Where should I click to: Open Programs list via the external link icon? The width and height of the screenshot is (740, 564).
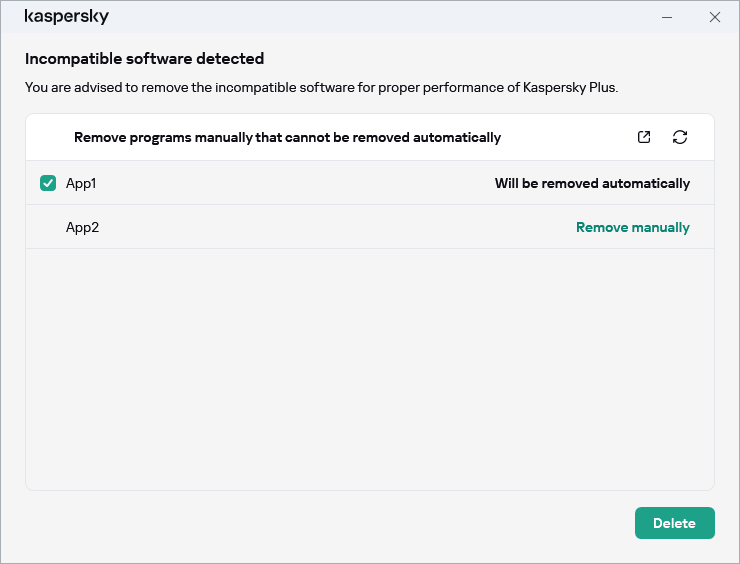click(644, 137)
